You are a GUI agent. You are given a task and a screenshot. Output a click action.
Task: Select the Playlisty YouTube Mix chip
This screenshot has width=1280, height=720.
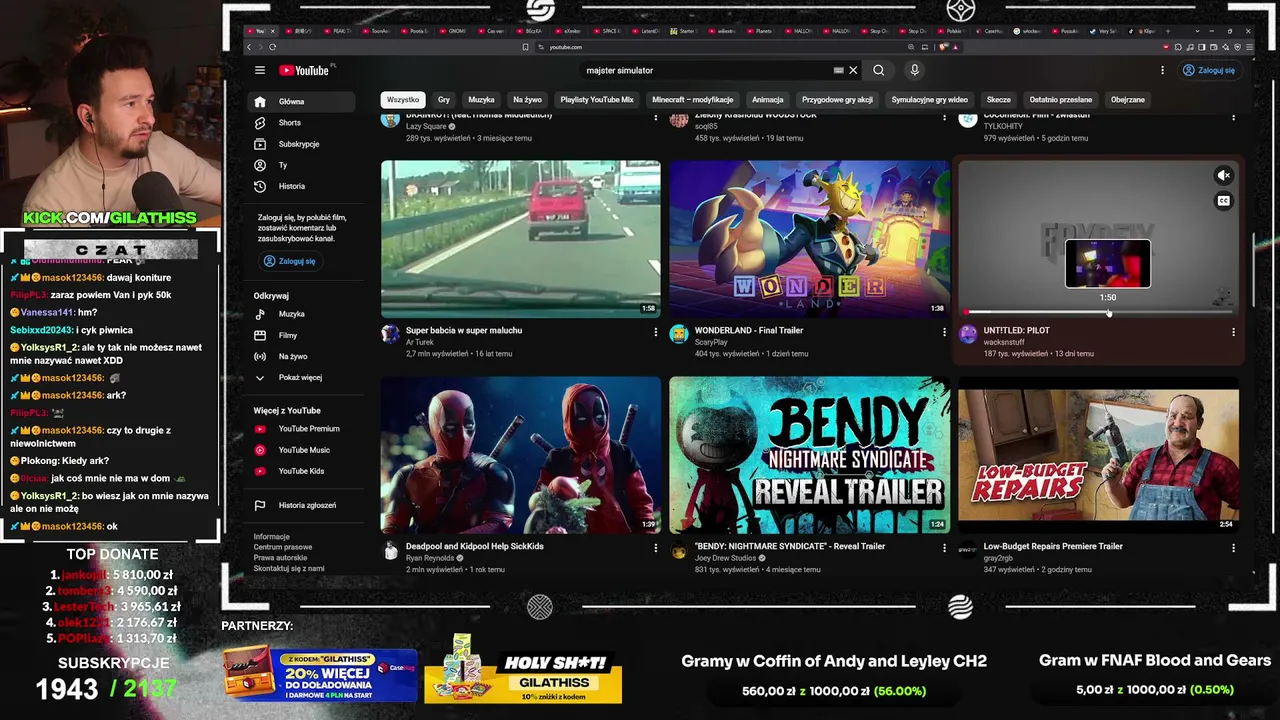(597, 100)
